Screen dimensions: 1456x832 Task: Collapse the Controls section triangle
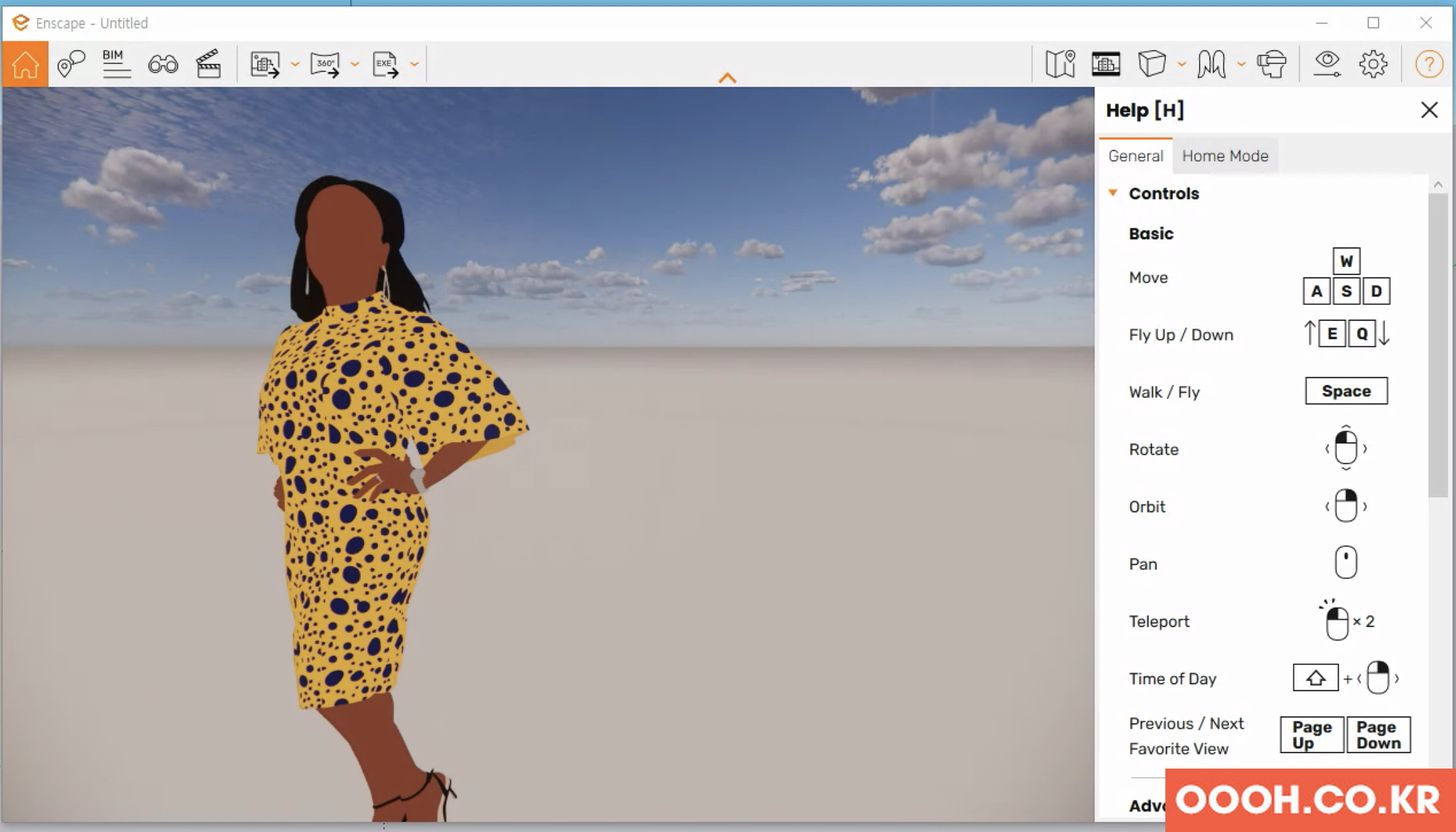pyautogui.click(x=1113, y=193)
